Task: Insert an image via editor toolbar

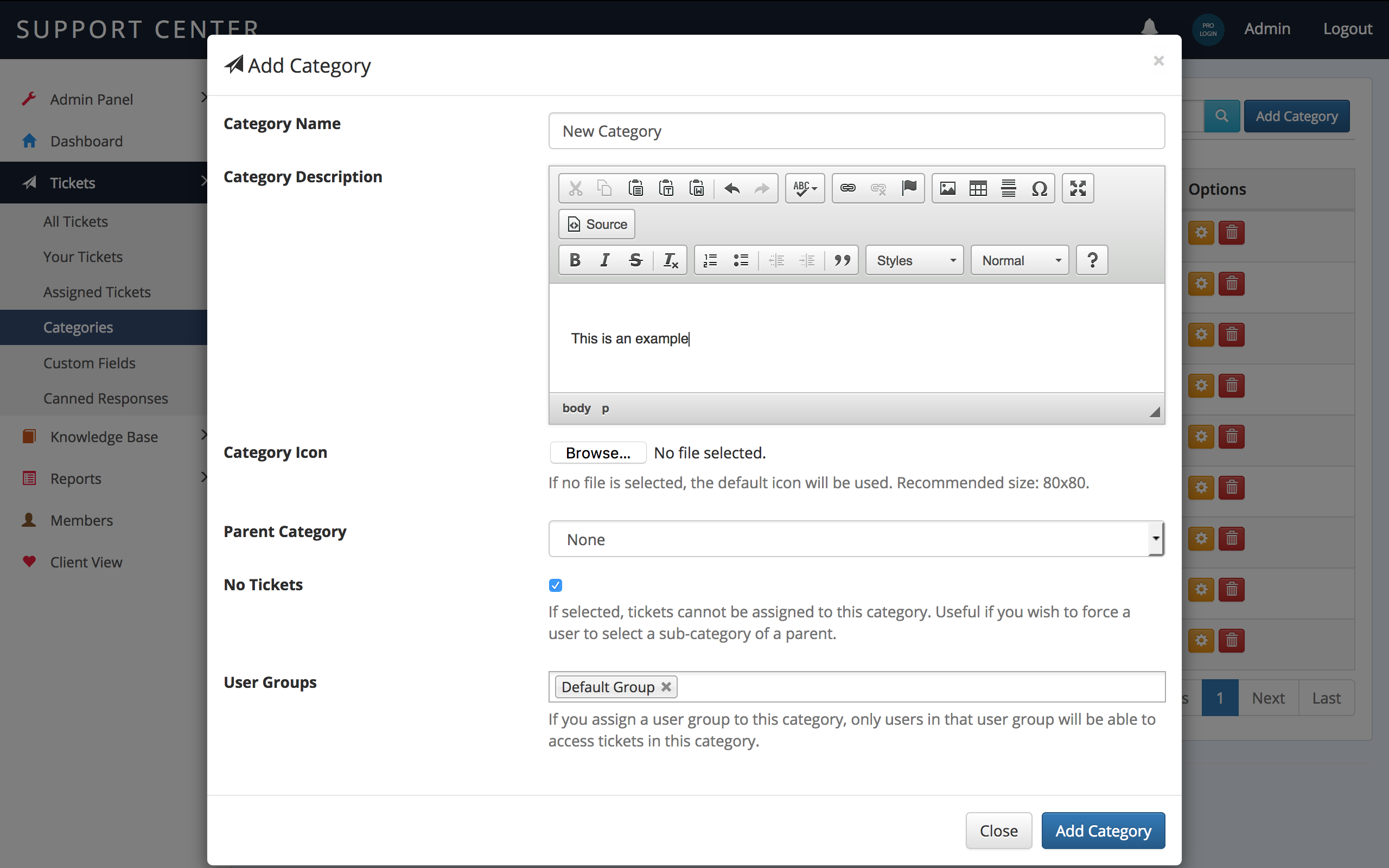Action: (x=948, y=188)
